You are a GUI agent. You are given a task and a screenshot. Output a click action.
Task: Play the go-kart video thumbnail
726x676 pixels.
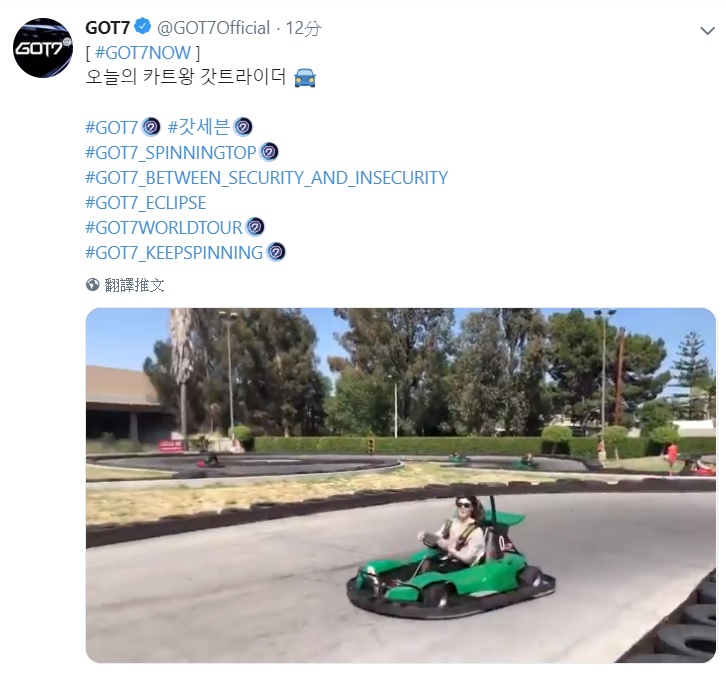point(401,485)
